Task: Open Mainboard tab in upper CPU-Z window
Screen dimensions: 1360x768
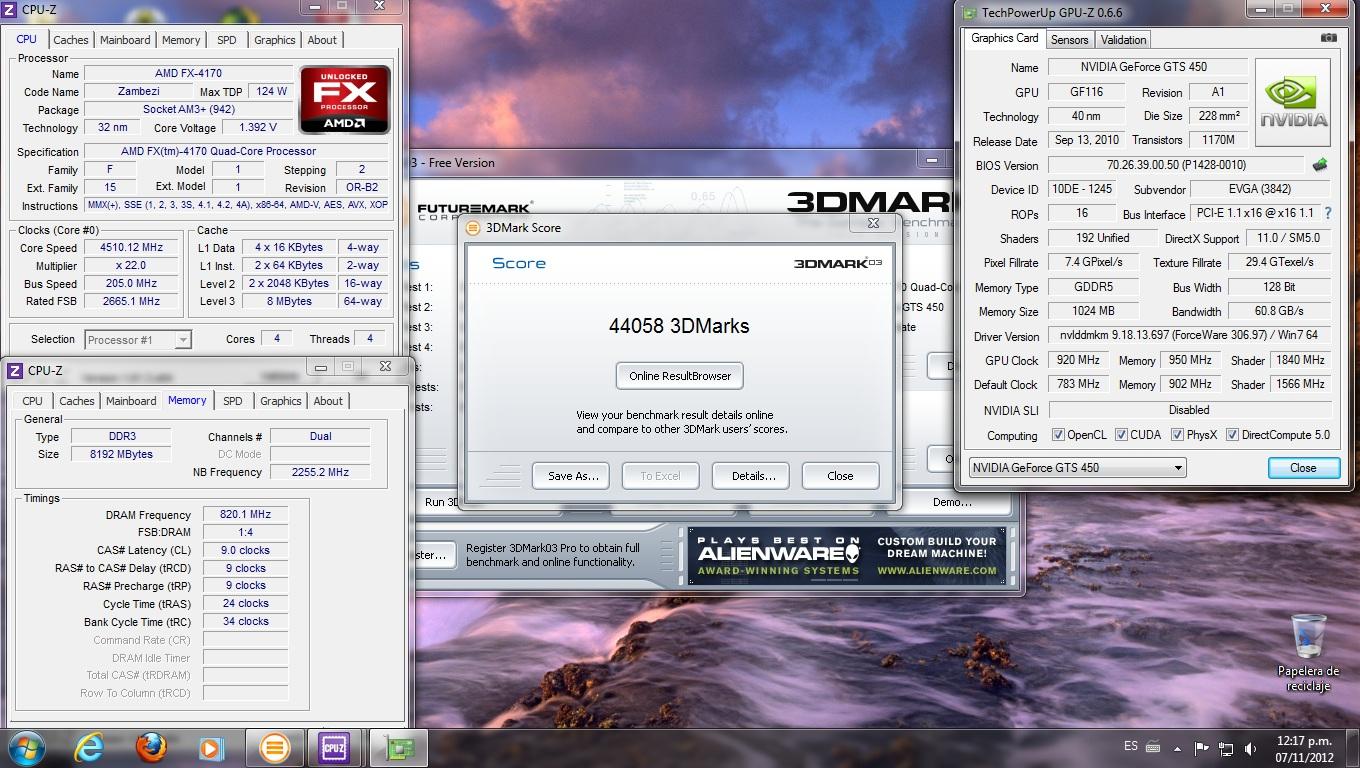Action: pos(125,40)
